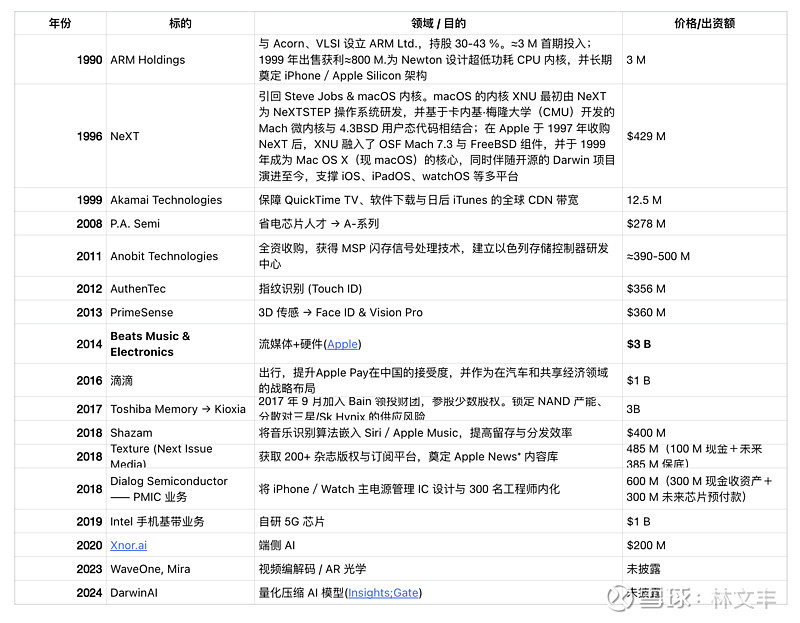The image size is (800, 623).
Task: Select the Shazam cell
Action: (180, 433)
